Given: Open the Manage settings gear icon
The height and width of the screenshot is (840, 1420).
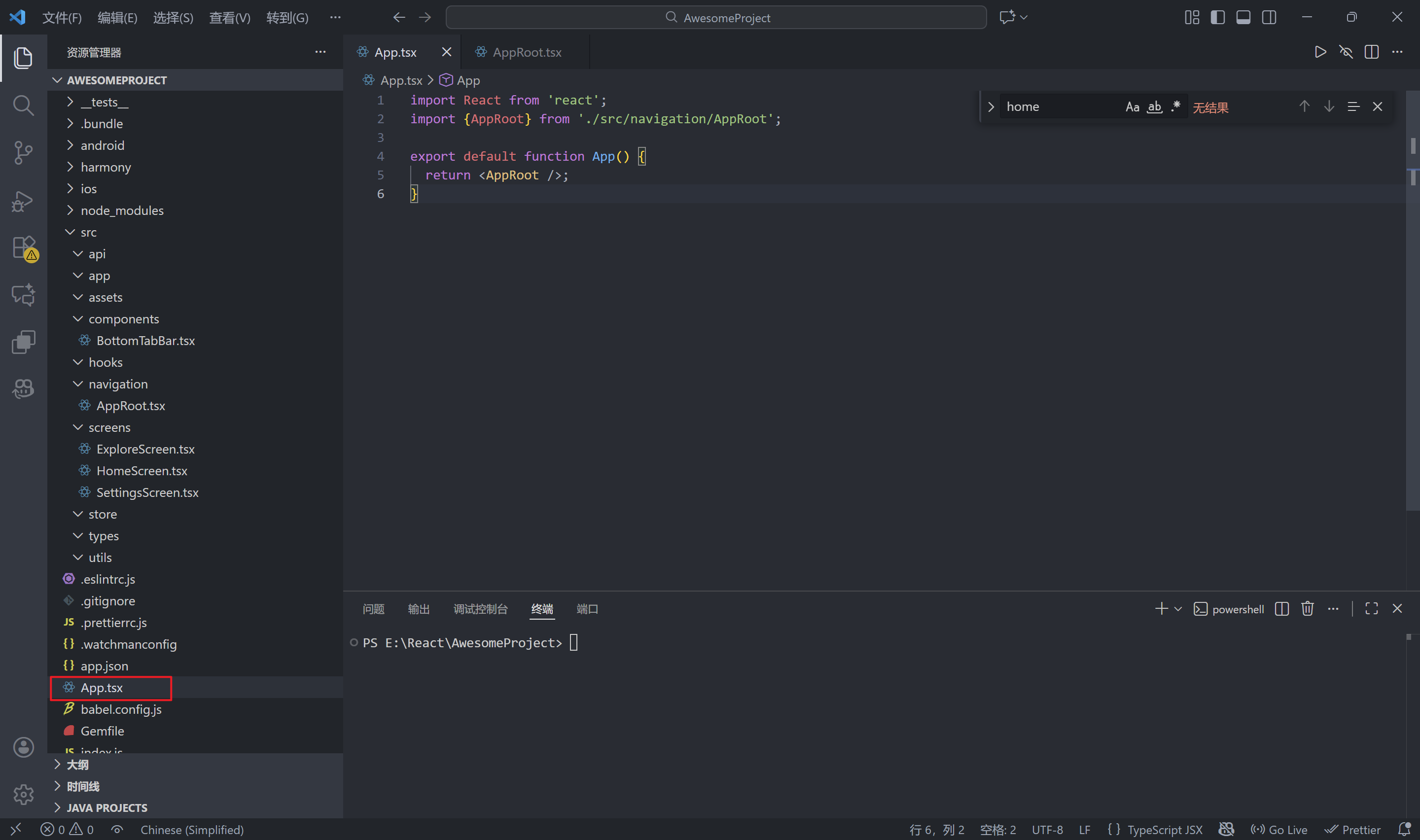Looking at the screenshot, I should pos(23,794).
